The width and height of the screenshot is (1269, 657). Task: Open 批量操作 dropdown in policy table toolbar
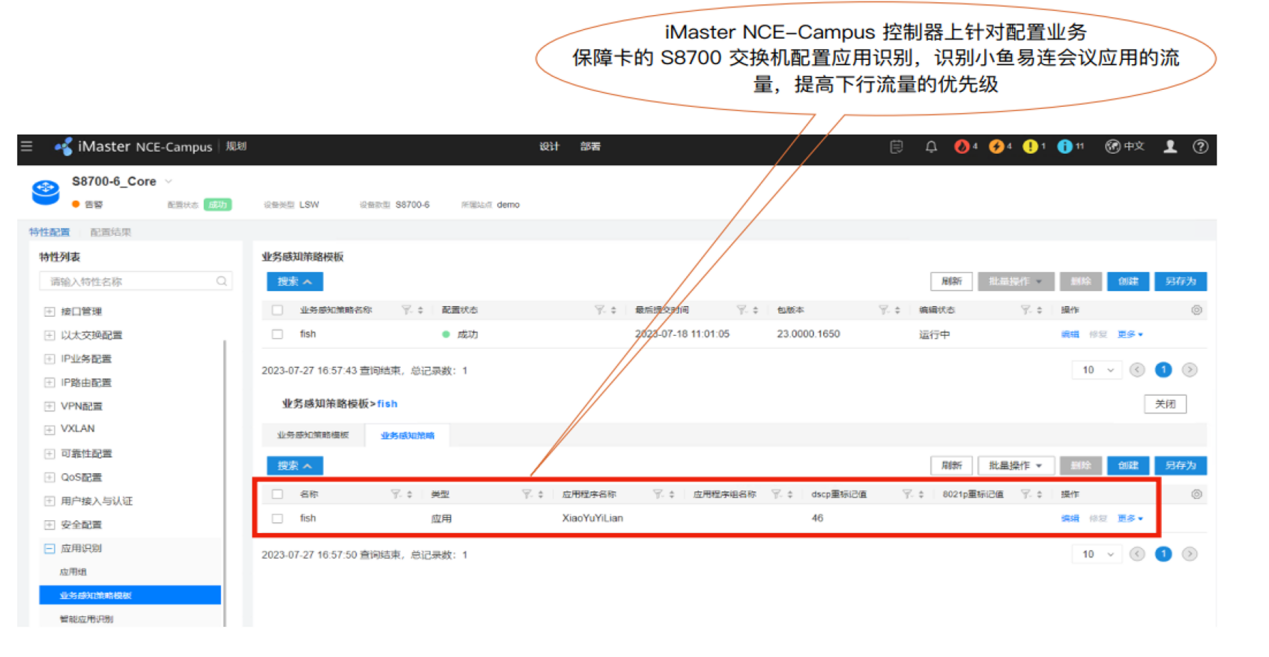pos(1015,466)
